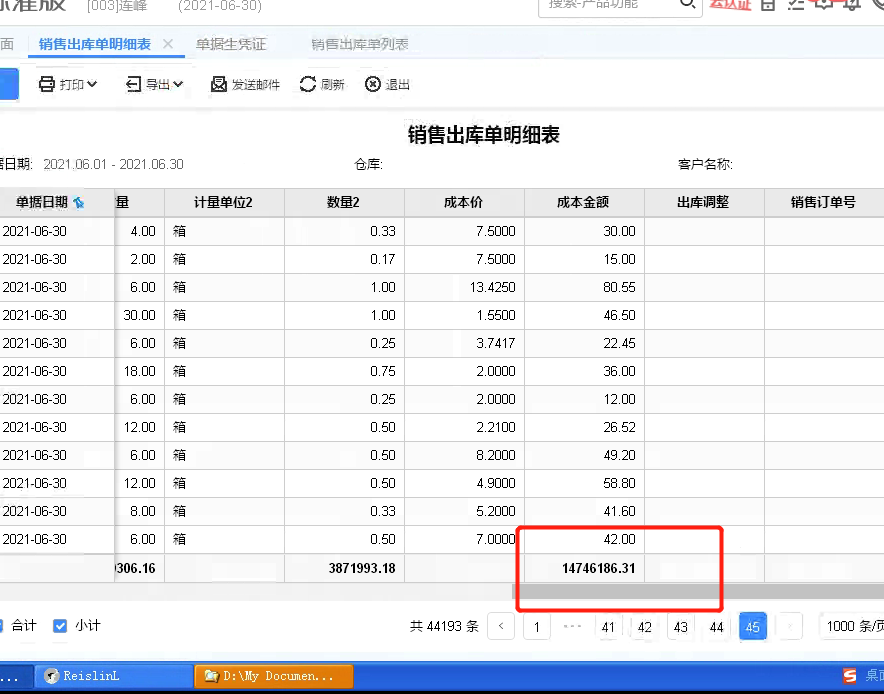Switch to the 单据生凭证 tab
Viewport: 884px width, 694px height.
[x=231, y=44]
